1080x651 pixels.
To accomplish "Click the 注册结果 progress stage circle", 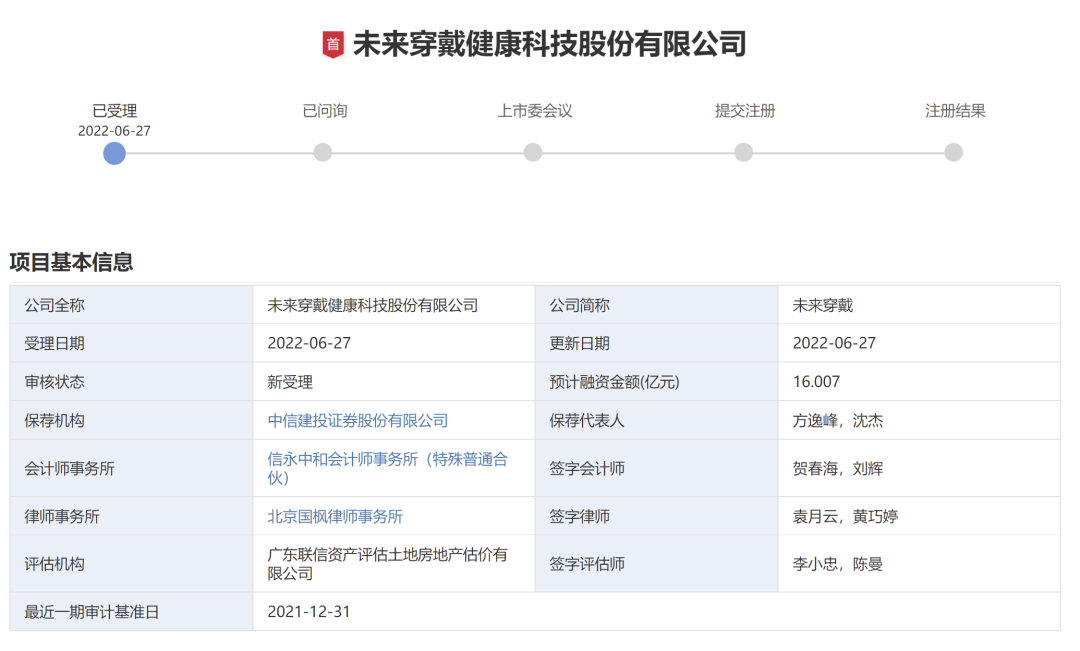I will [953, 152].
